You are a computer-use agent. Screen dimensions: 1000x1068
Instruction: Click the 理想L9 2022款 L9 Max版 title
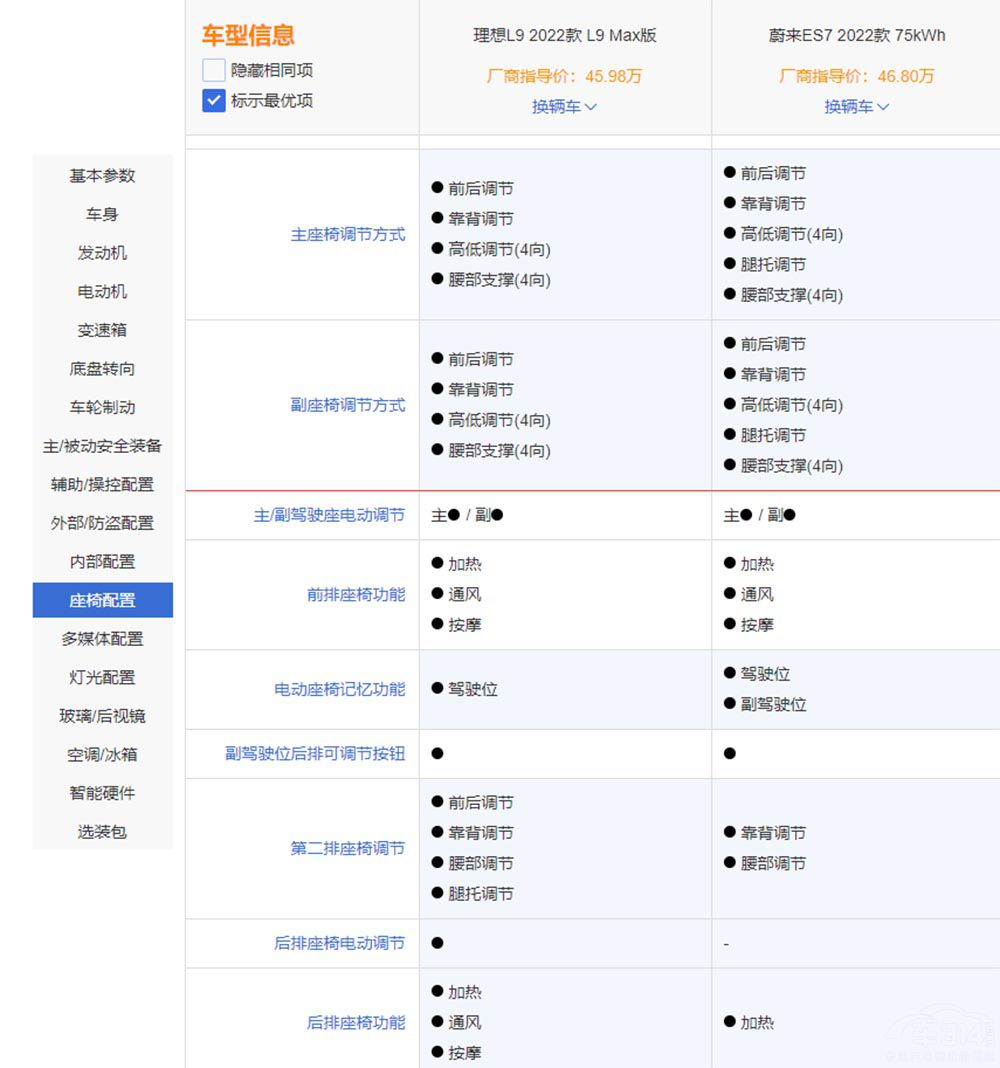(x=565, y=35)
